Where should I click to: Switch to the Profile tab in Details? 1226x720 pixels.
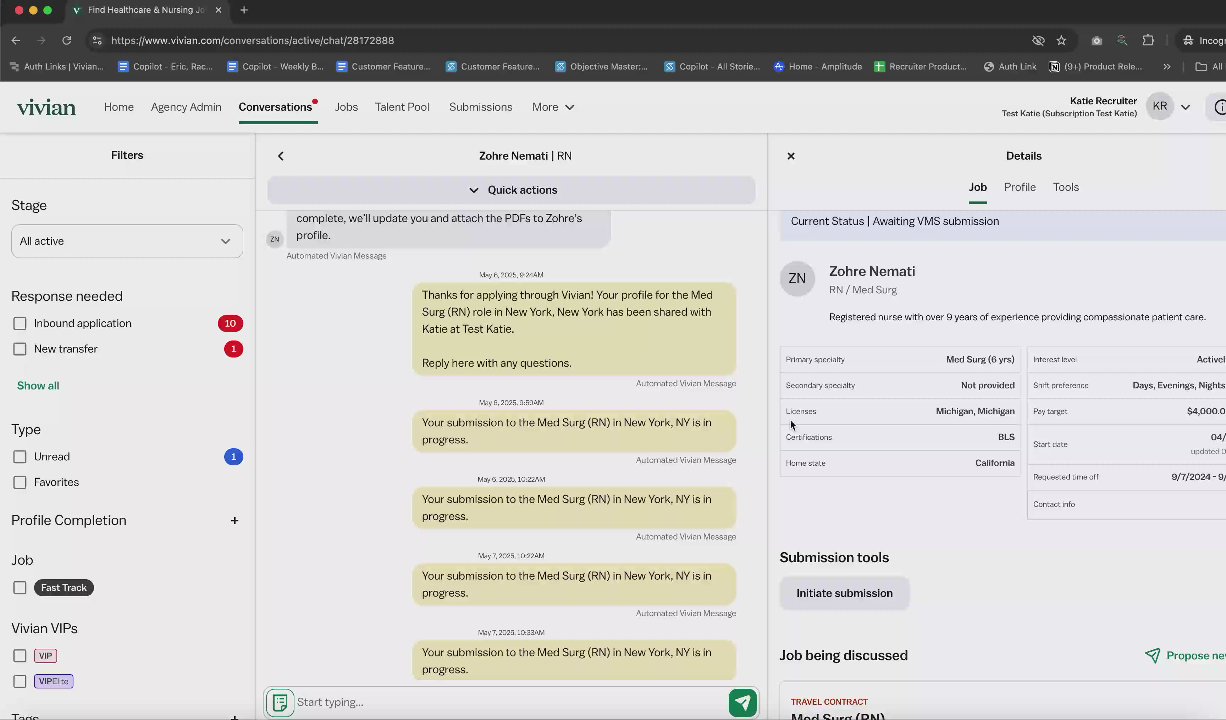point(1020,187)
